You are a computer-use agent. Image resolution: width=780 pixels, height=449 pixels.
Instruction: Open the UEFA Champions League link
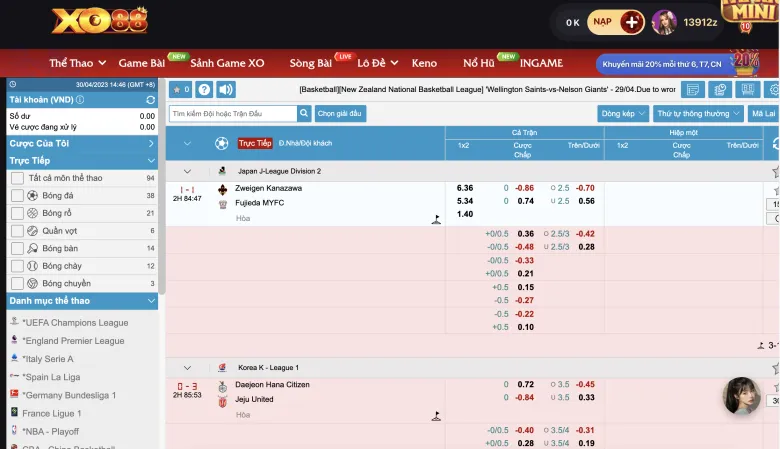tap(76, 323)
